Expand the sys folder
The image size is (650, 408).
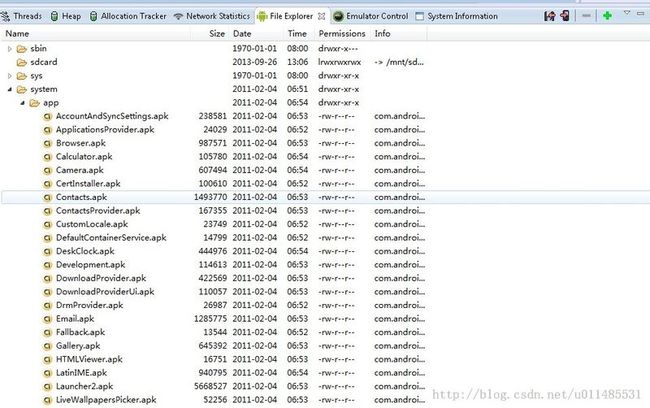coord(10,76)
